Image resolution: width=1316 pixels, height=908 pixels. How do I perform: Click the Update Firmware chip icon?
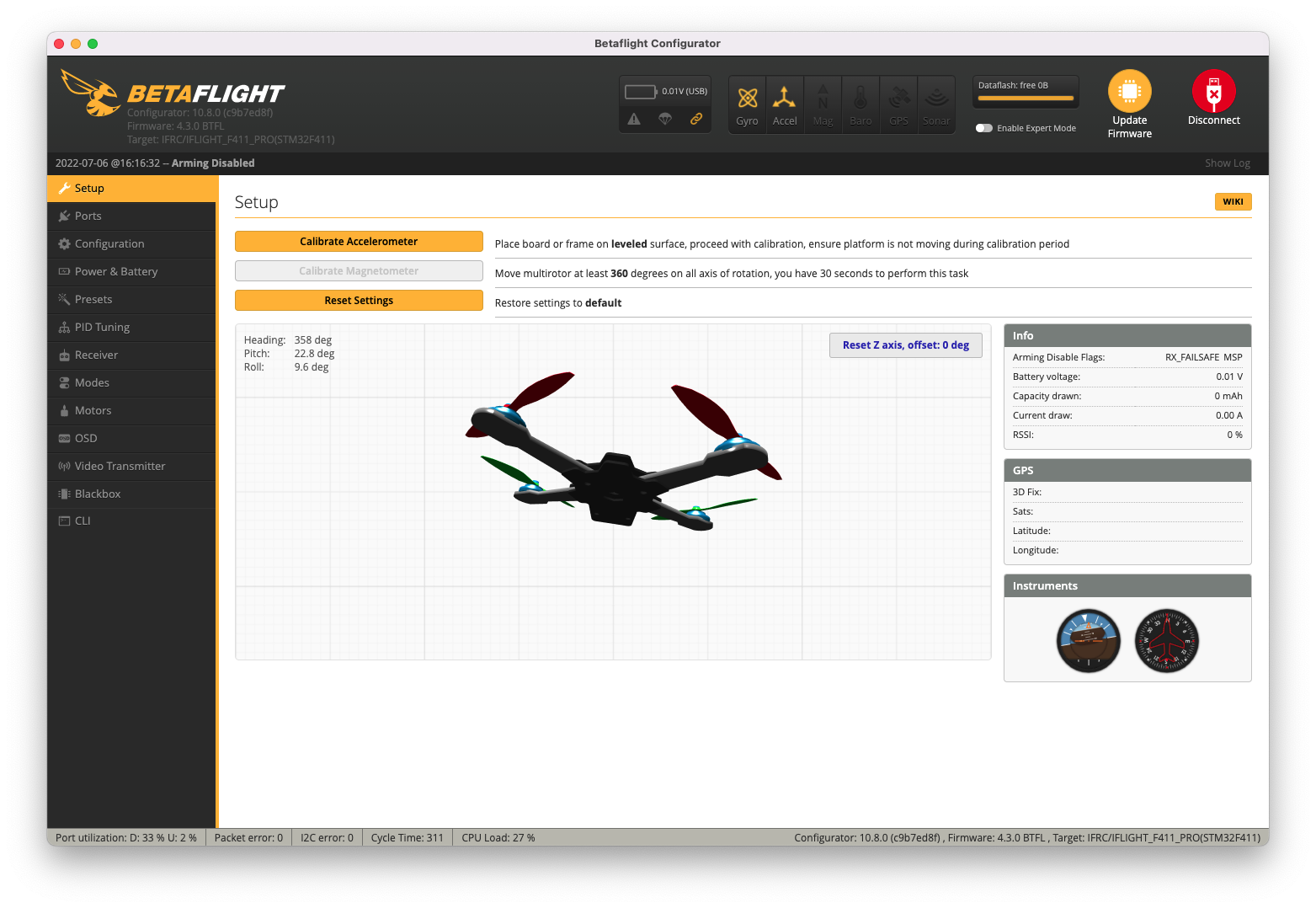tap(1129, 91)
